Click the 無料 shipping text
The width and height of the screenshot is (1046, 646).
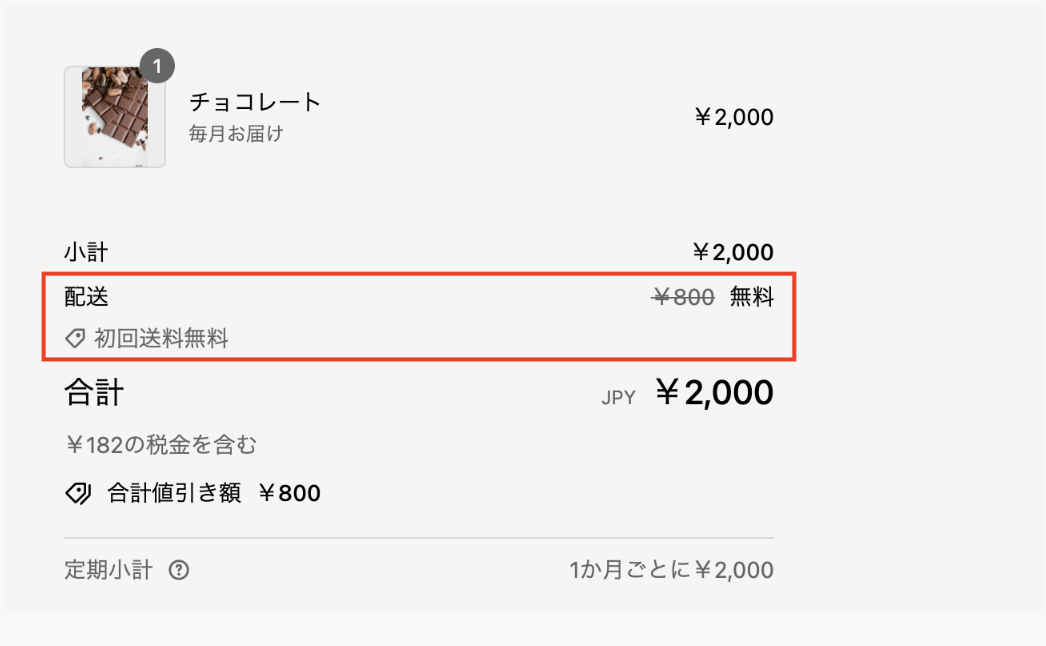click(x=751, y=297)
